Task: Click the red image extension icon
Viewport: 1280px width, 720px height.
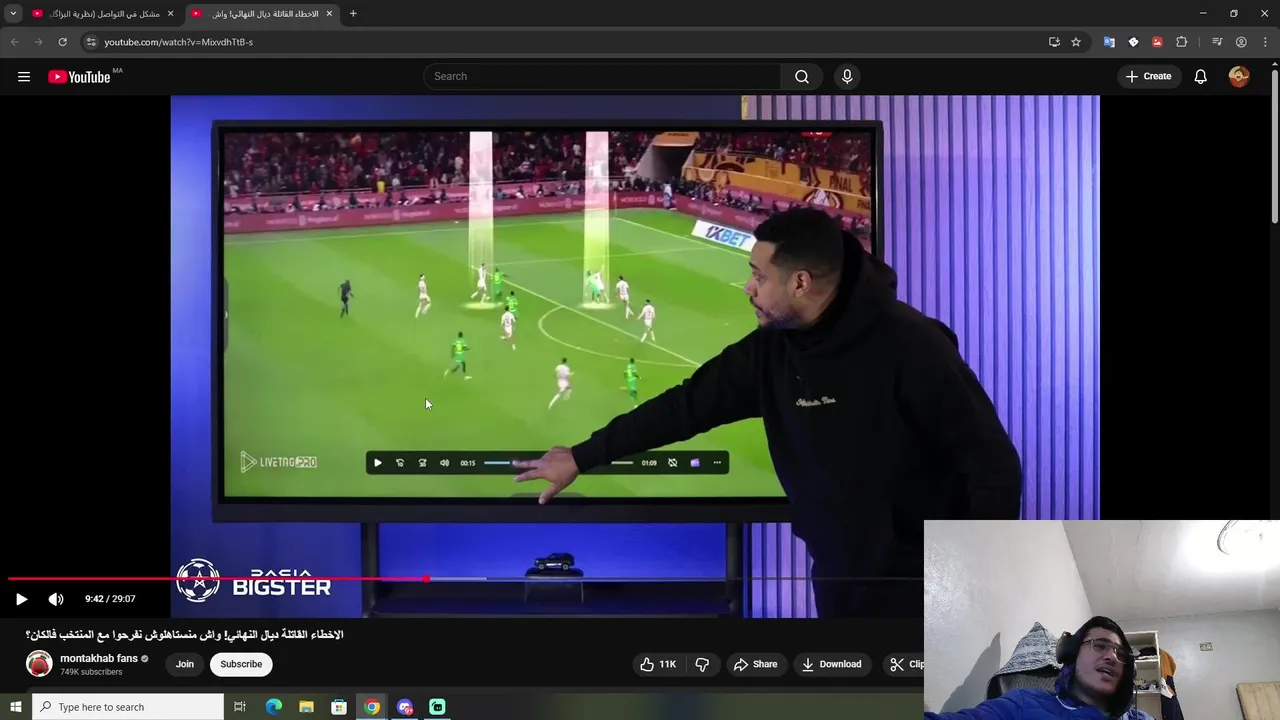Action: coord(1157,42)
